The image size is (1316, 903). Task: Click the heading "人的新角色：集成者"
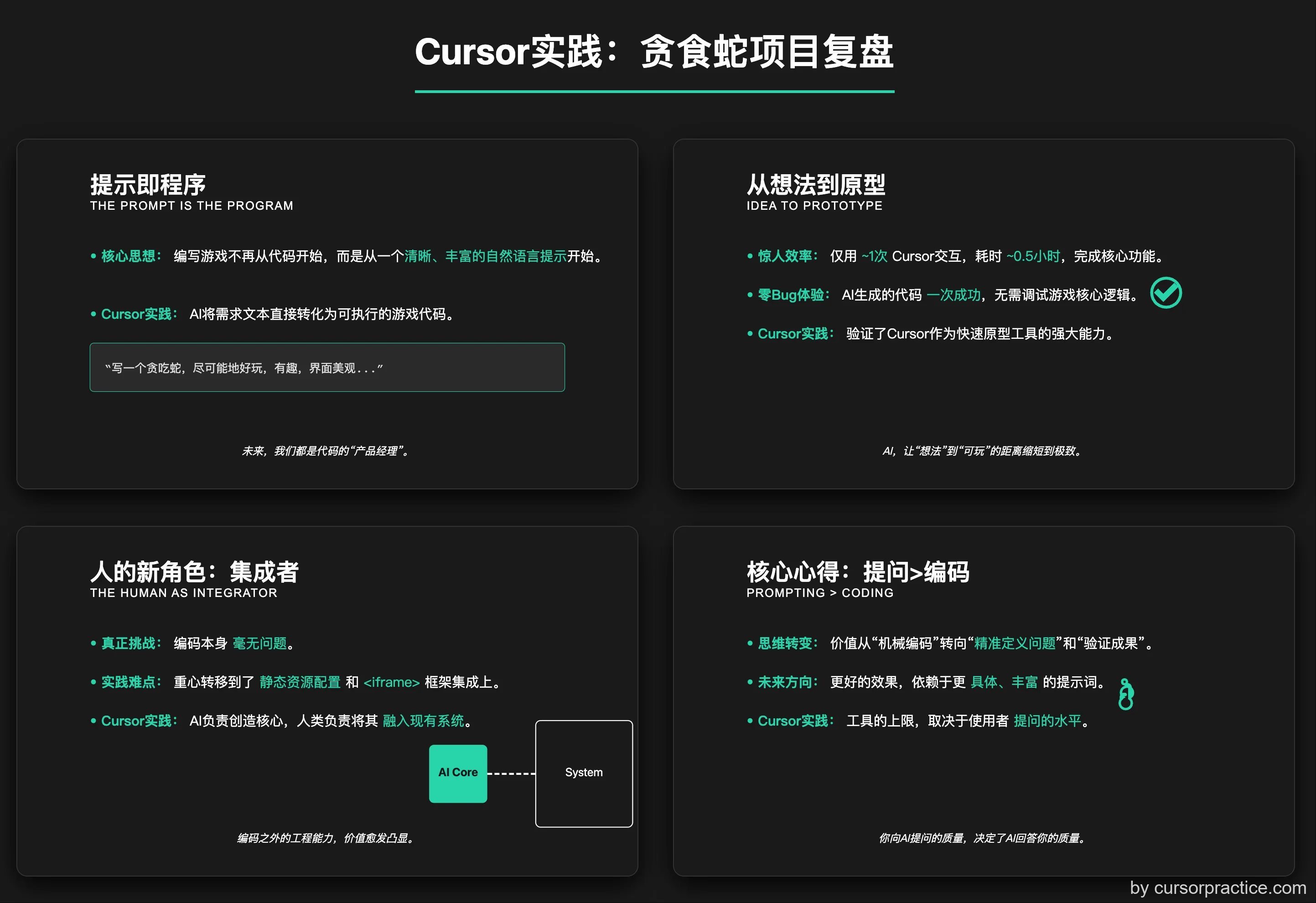click(x=194, y=571)
